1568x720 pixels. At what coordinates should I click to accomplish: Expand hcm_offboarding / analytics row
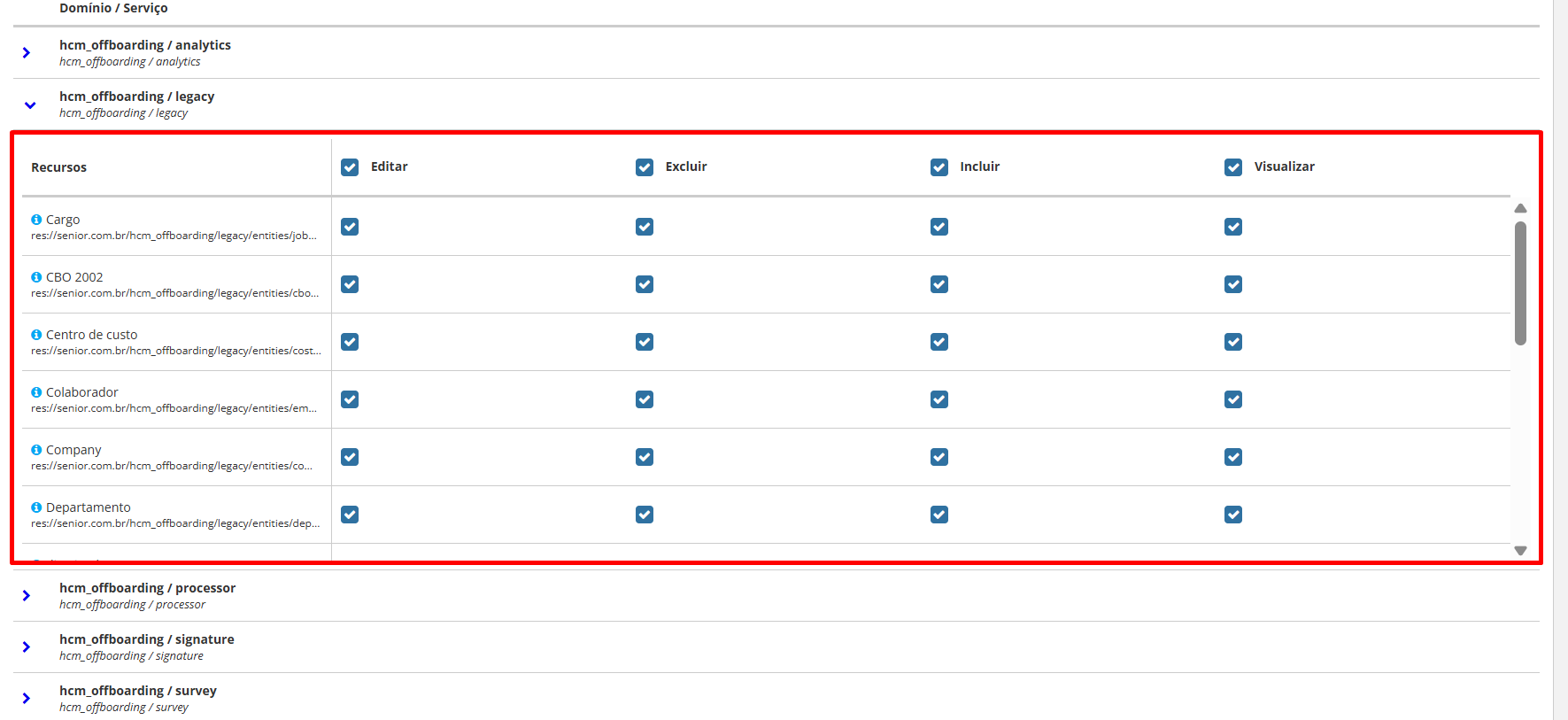click(x=27, y=53)
